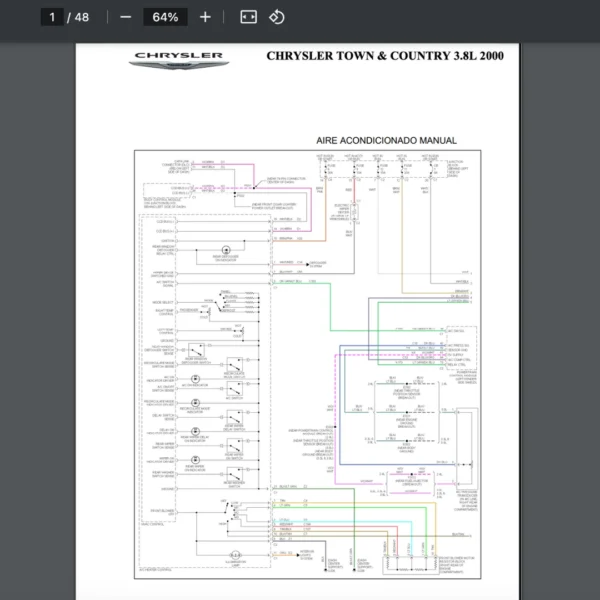
Task: Click the A/C pressure transducer label
Action: tap(466, 495)
